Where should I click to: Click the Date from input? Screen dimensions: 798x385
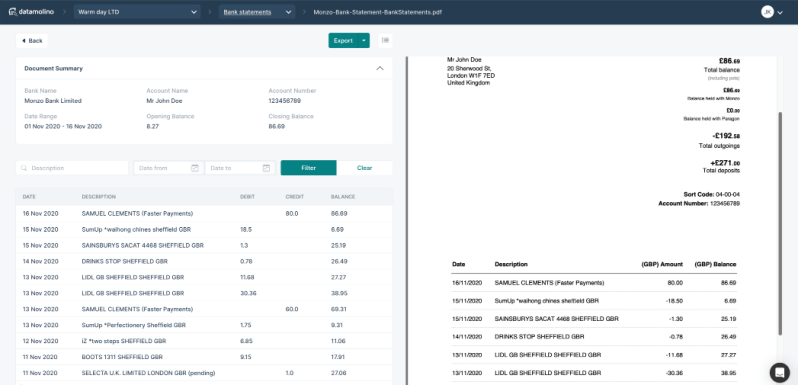tap(168, 168)
